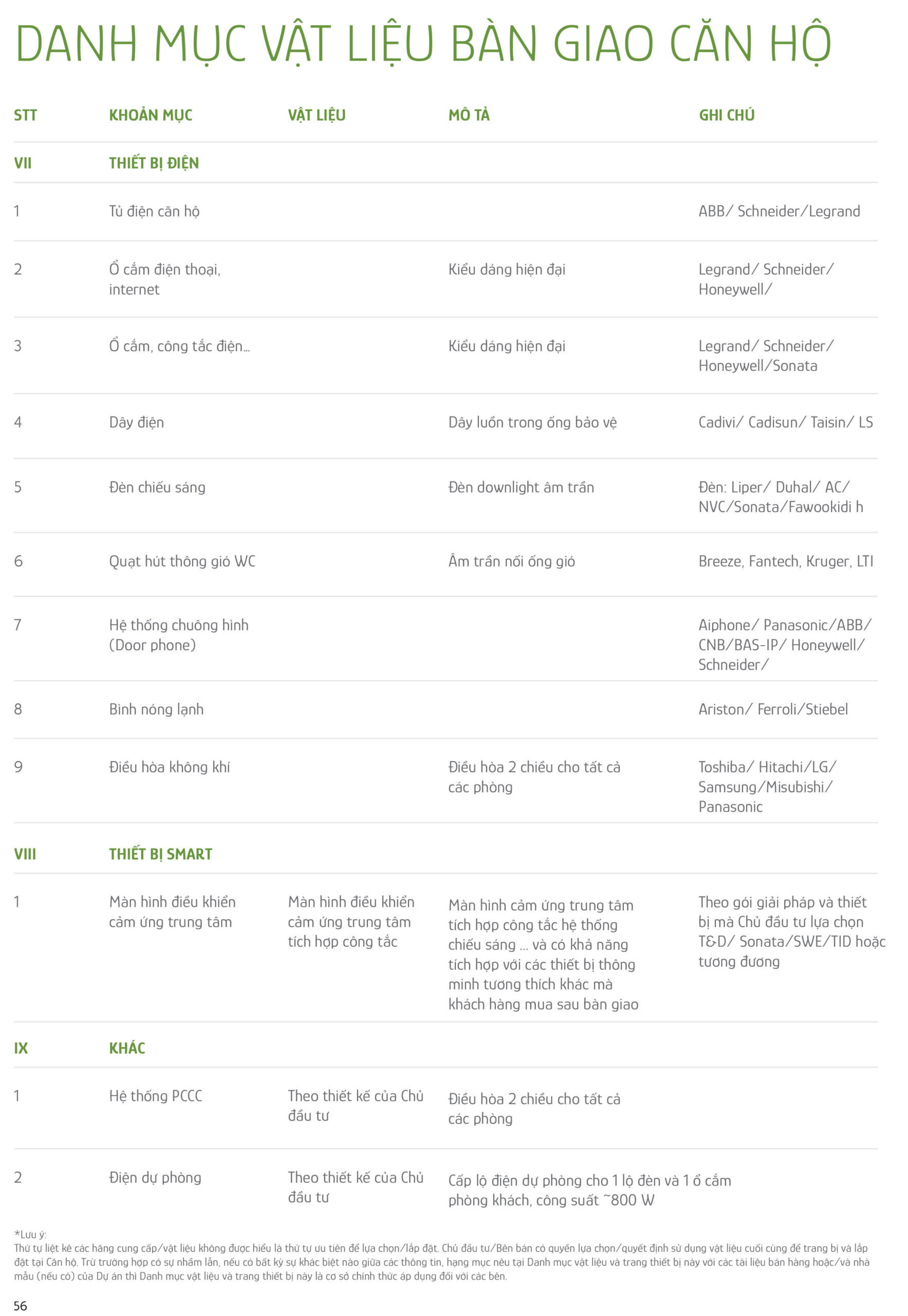This screenshot has height=1316, width=908.
Task: Click the "GHI CHÚ" column header
Action: coord(727,116)
